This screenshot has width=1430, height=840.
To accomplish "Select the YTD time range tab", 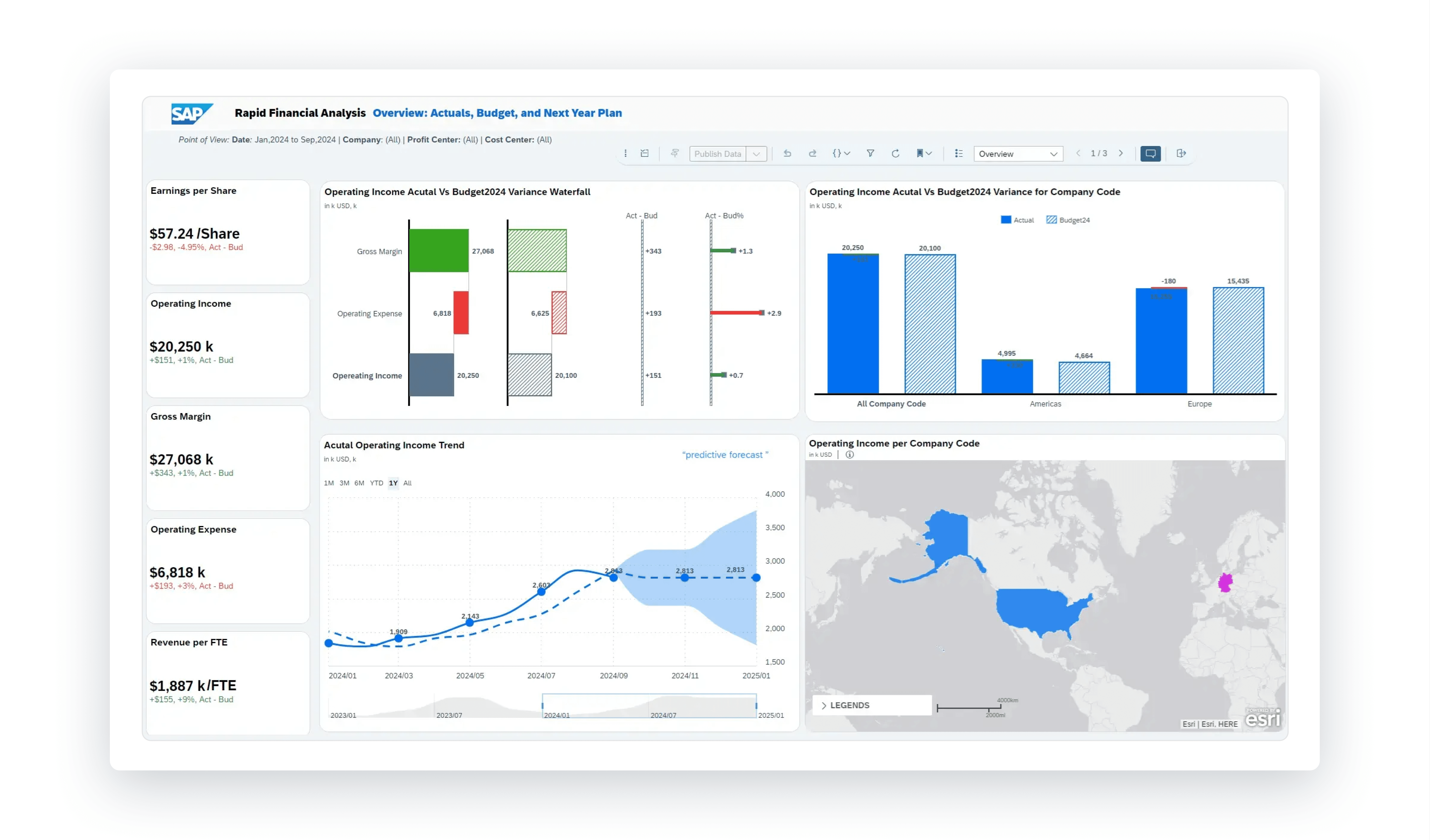I will click(376, 483).
